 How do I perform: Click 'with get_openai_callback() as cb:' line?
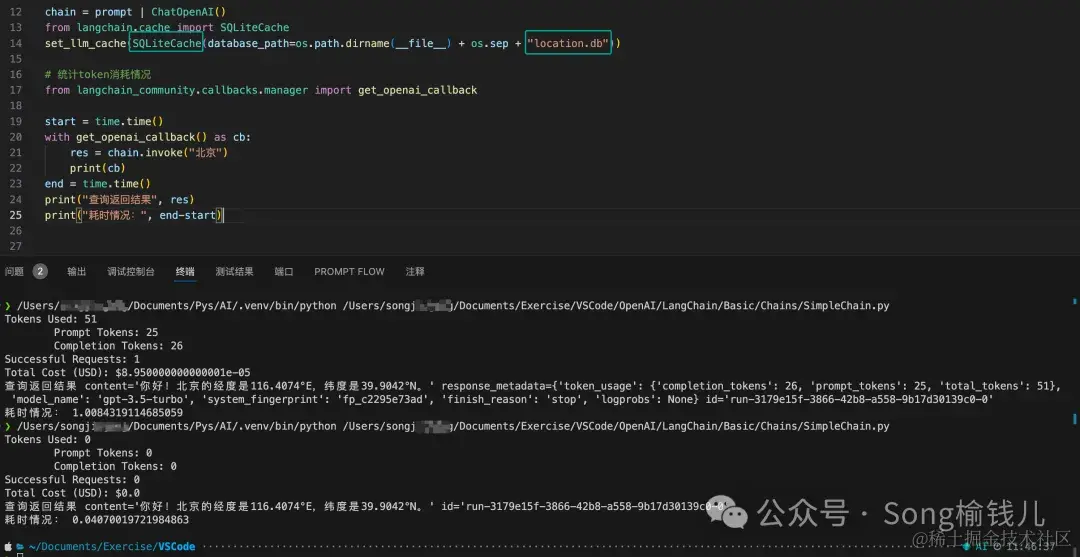tap(148, 137)
